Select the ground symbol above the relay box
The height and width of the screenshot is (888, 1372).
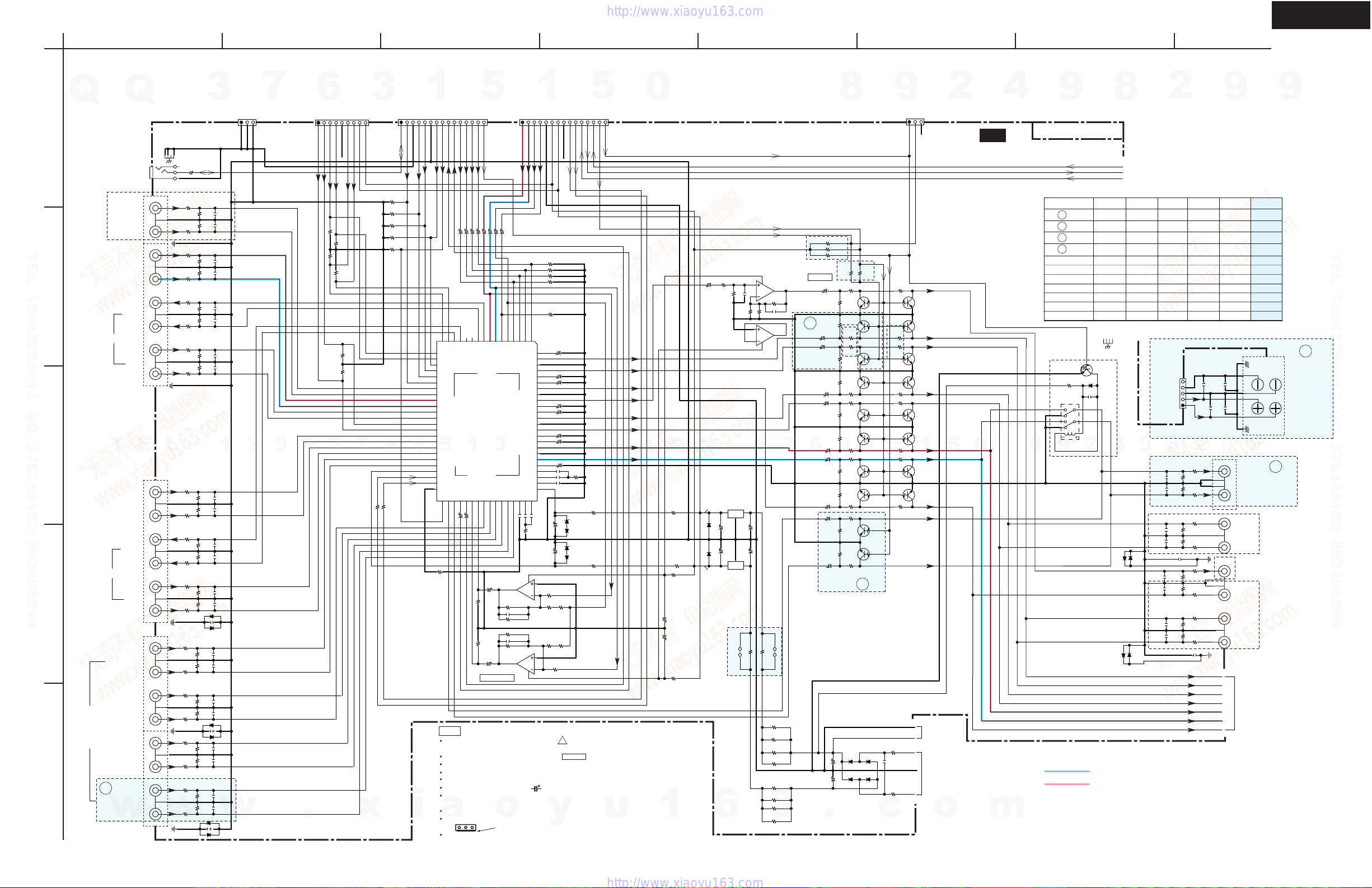pyautogui.click(x=1107, y=344)
